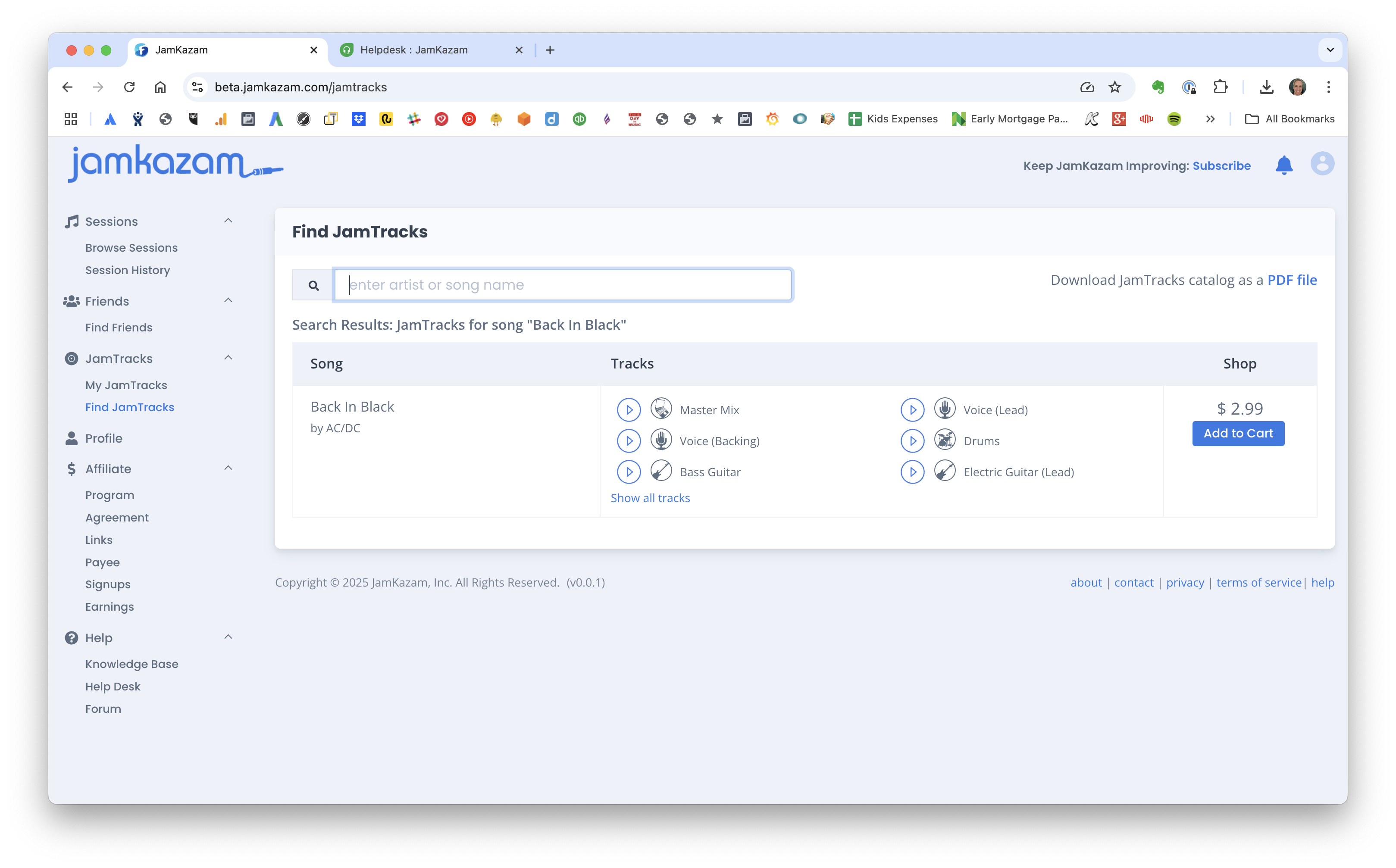Download the catalog PDF file link

(x=1292, y=280)
